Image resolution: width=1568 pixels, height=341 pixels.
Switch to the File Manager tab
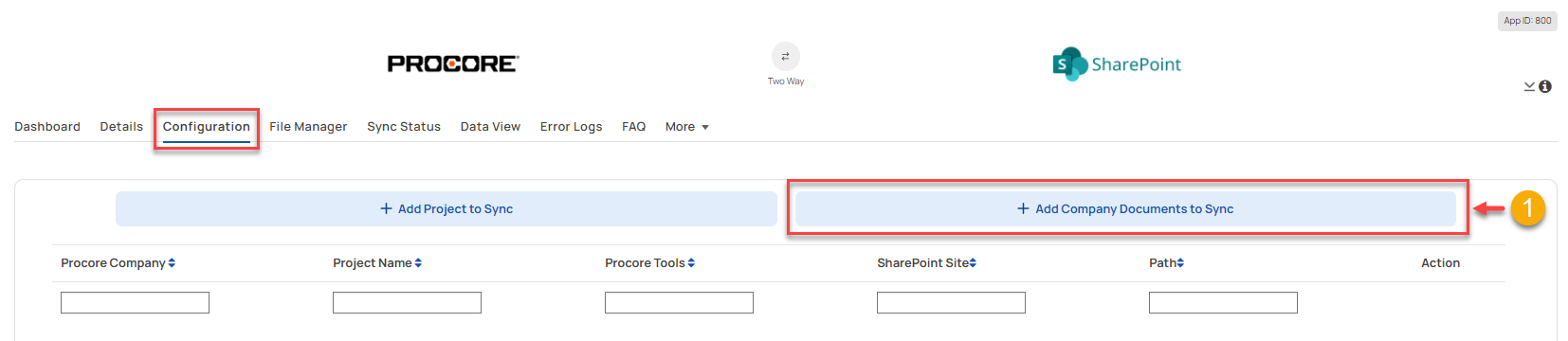tap(308, 127)
